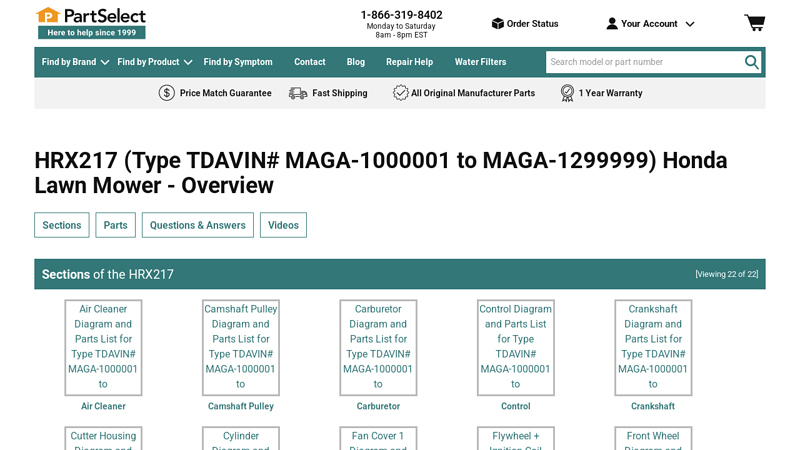The height and width of the screenshot is (450, 800).
Task: Jump to the Videos section
Action: (283, 225)
